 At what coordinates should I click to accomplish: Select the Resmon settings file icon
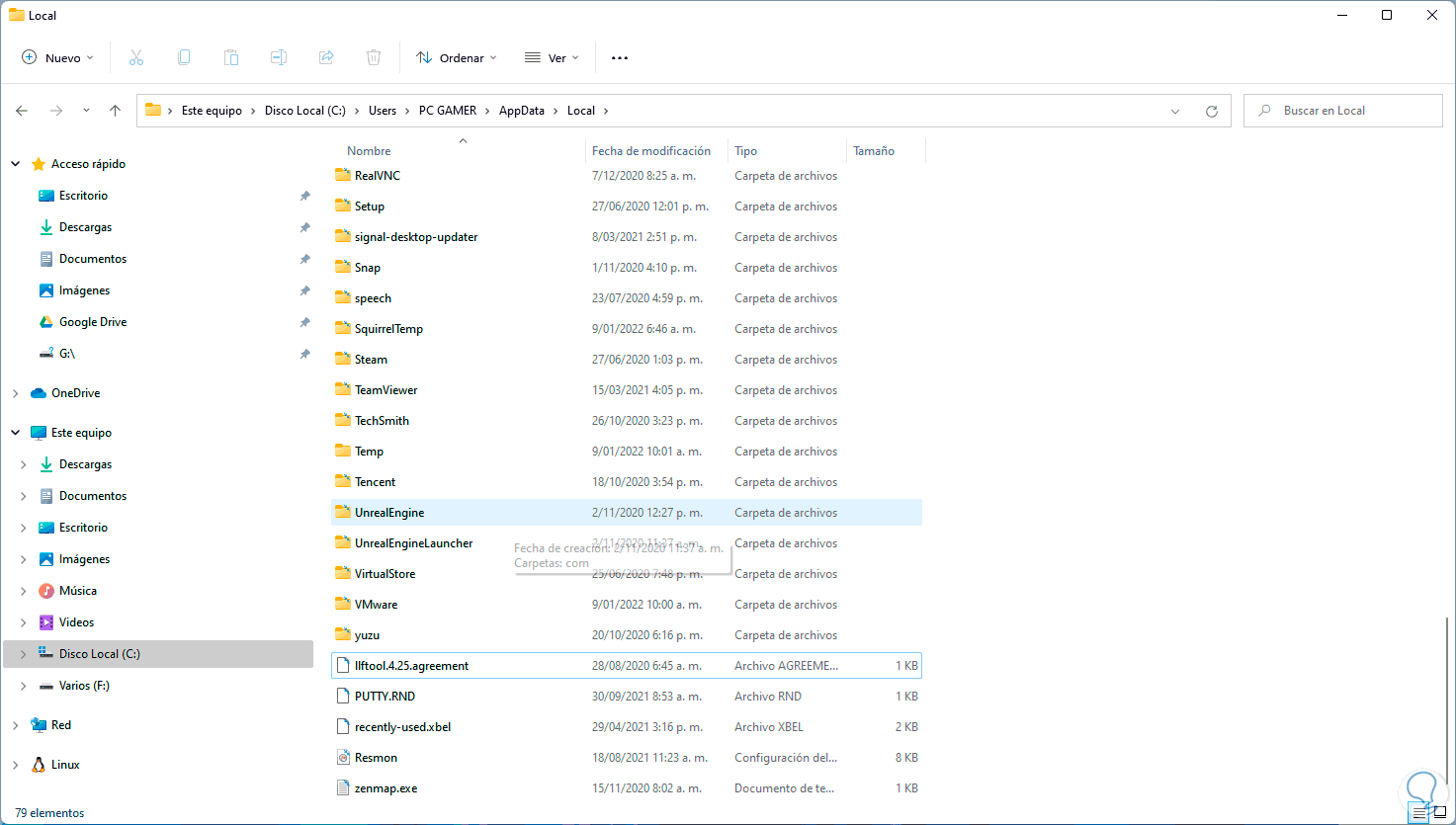(343, 757)
